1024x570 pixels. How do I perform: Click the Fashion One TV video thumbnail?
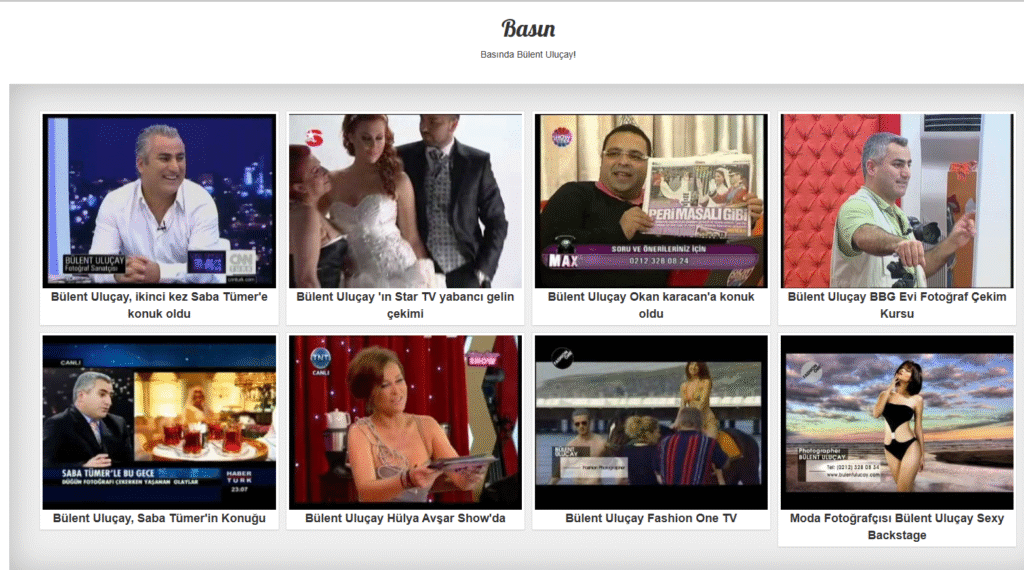click(651, 422)
